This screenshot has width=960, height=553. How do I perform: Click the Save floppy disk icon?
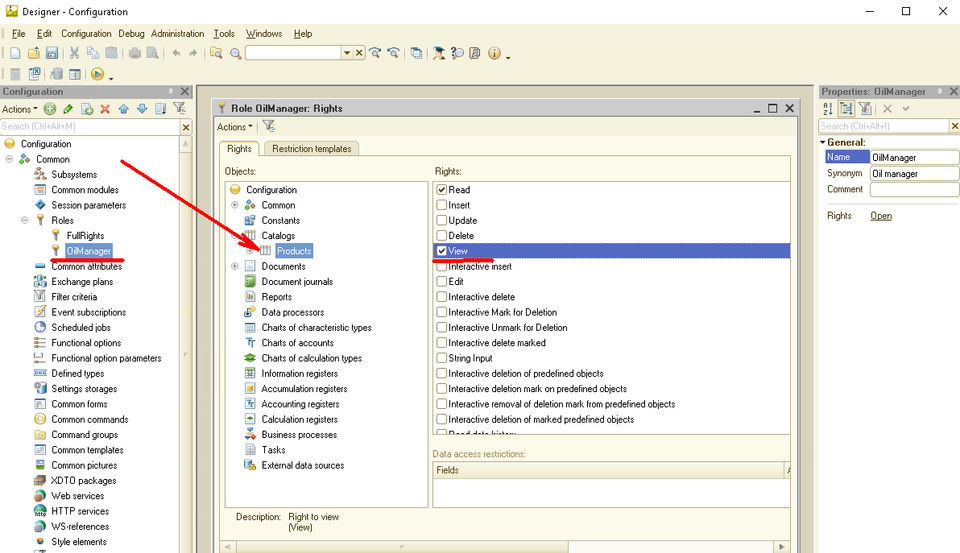(51, 53)
